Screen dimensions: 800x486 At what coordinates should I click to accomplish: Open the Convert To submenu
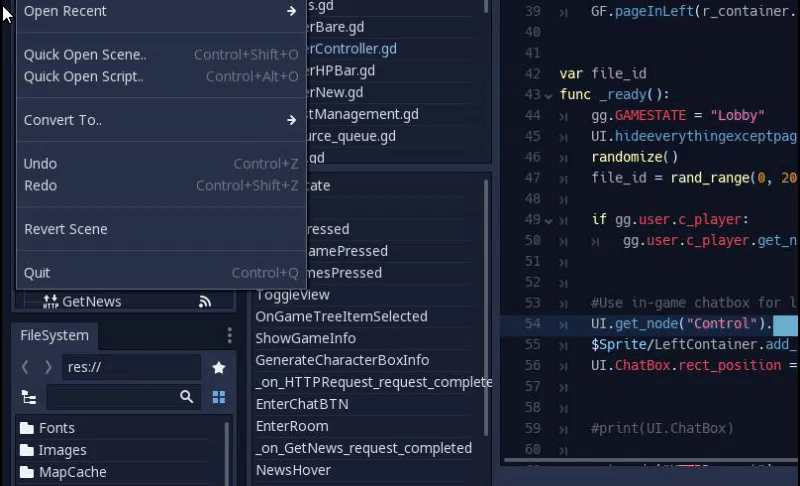tap(161, 120)
